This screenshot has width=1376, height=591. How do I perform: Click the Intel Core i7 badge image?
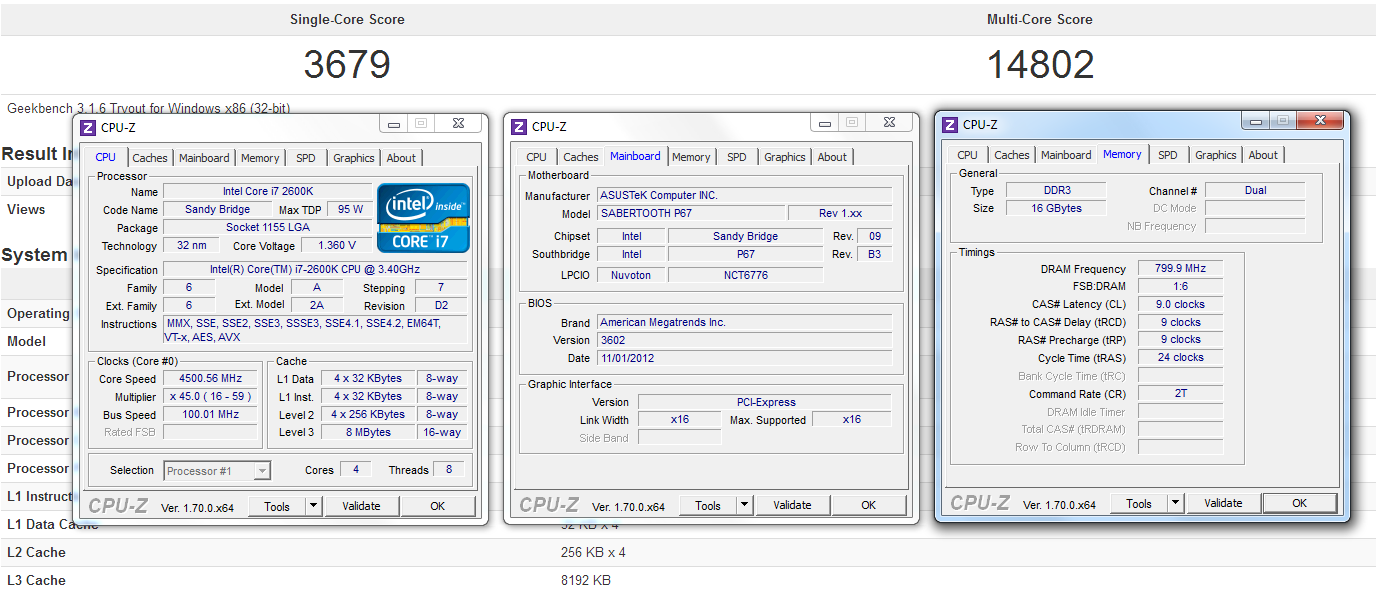tap(424, 217)
